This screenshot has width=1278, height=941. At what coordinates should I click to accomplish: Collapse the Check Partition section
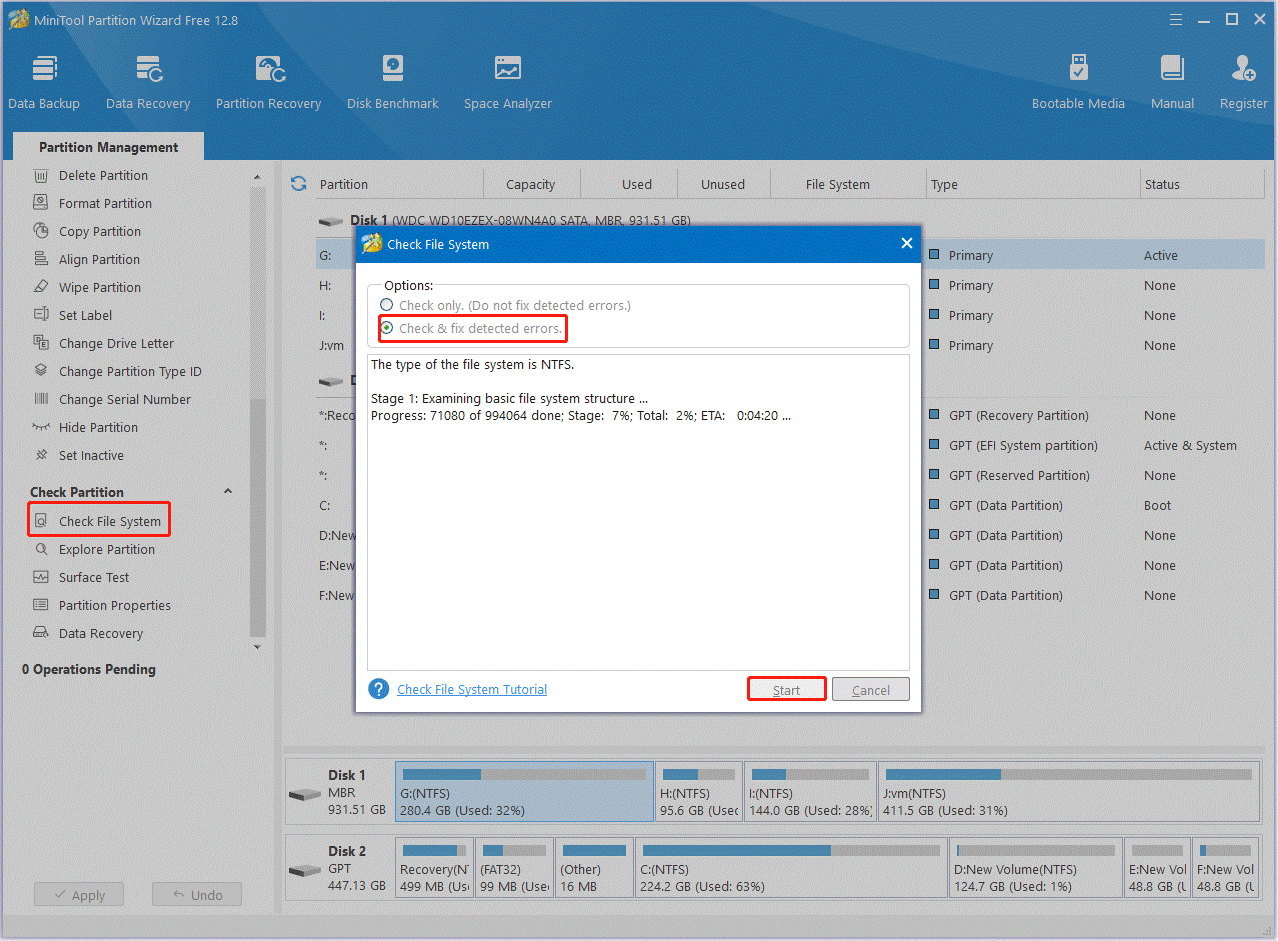point(228,491)
